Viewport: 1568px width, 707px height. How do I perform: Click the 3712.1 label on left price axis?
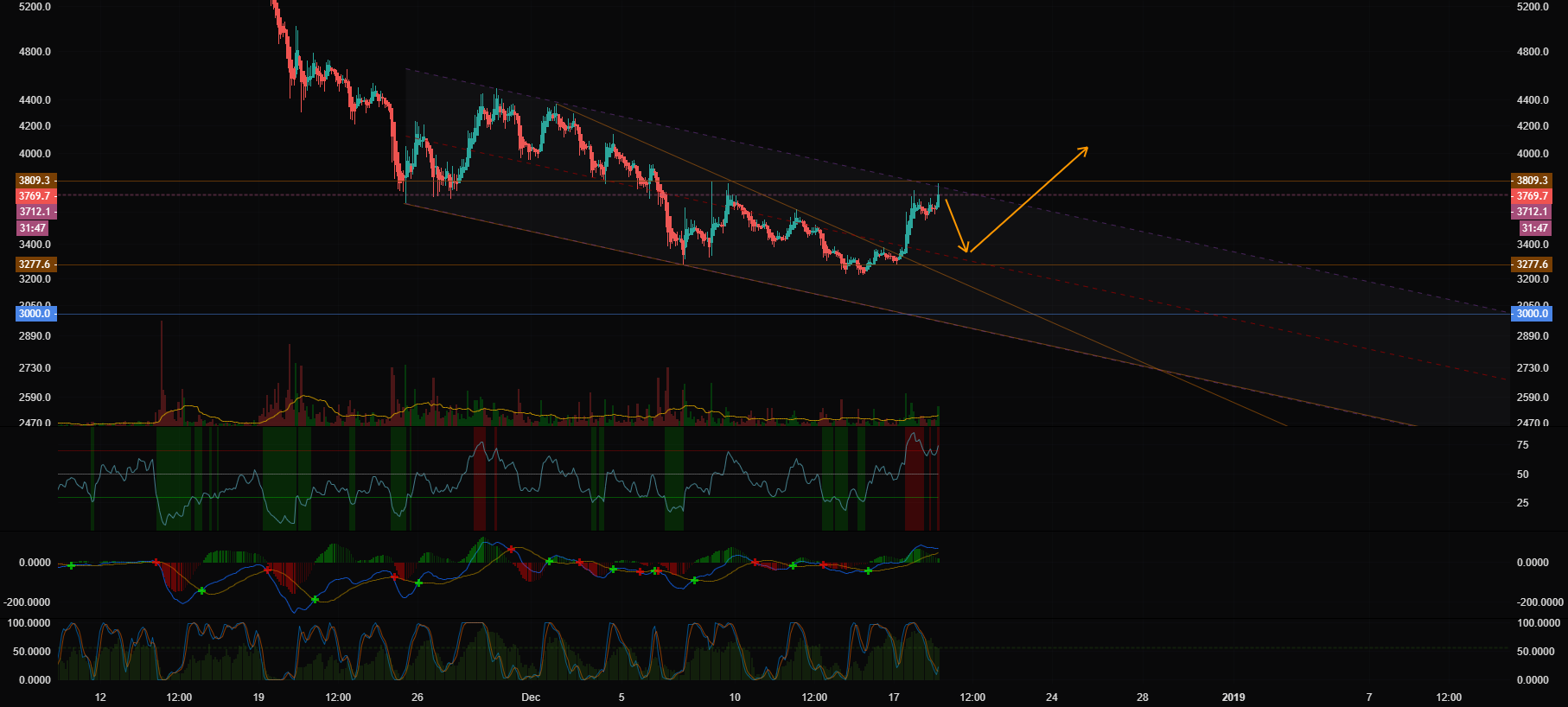[x=35, y=212]
